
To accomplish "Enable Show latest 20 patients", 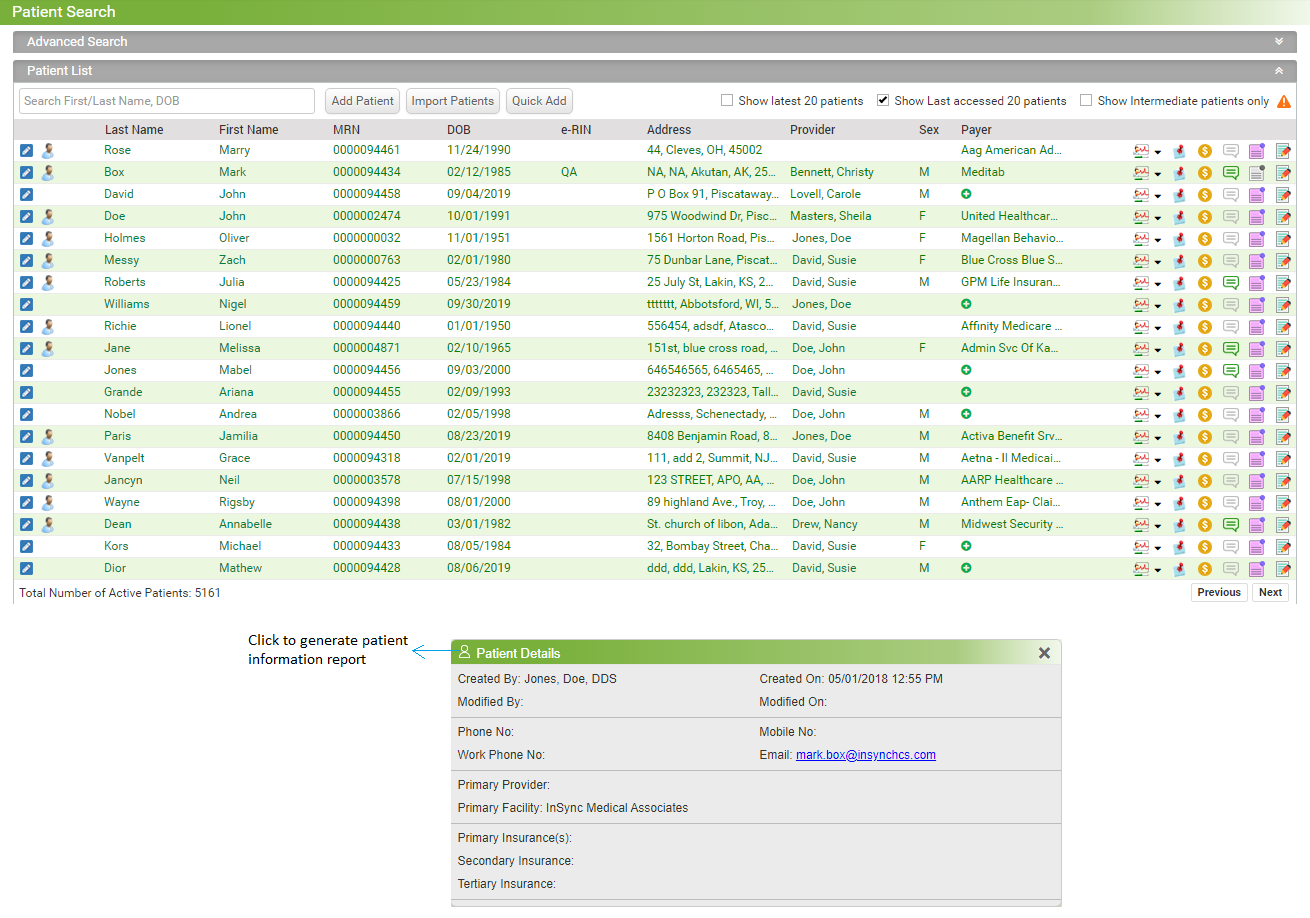I will point(727,100).
